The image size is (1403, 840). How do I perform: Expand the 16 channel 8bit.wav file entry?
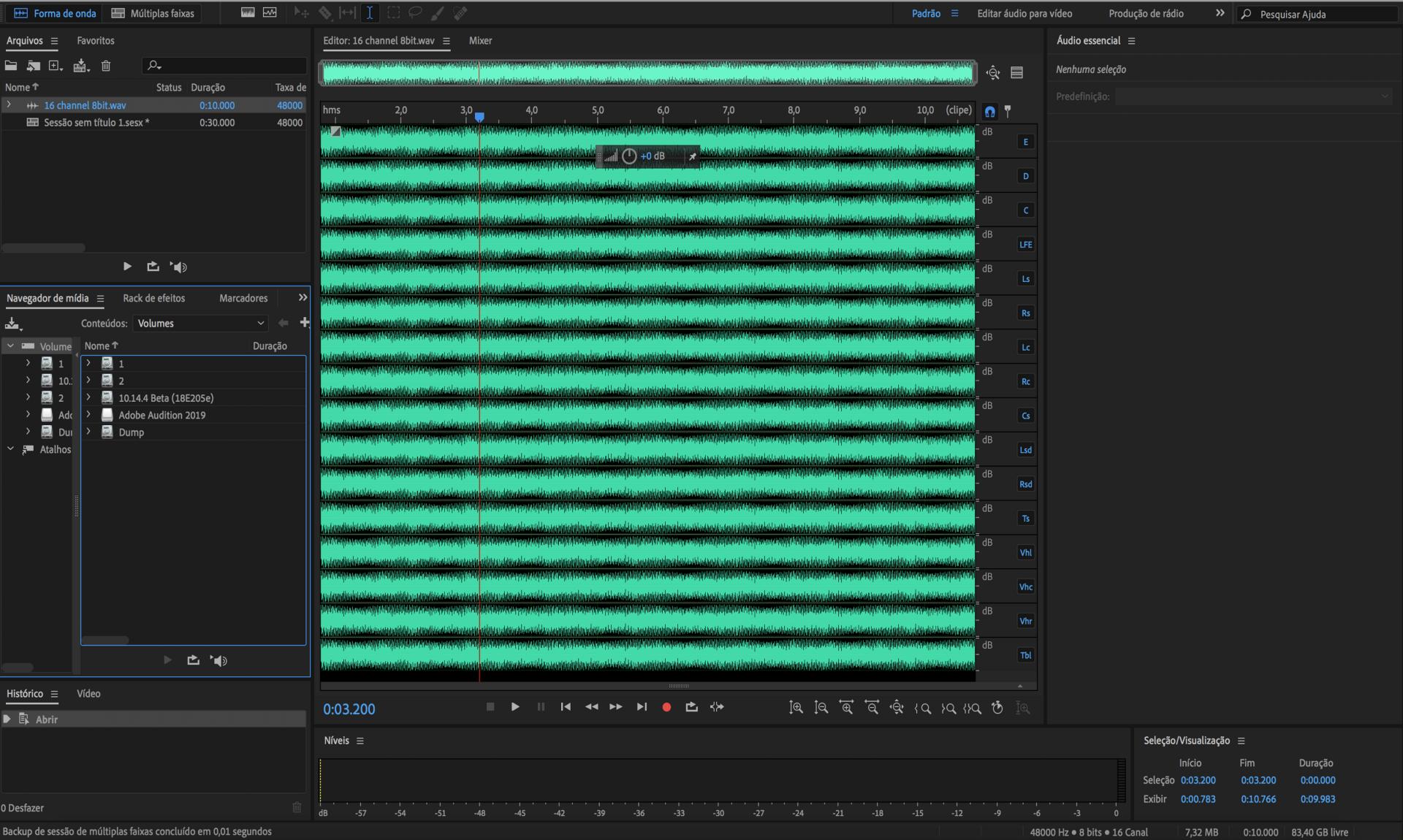click(x=9, y=105)
